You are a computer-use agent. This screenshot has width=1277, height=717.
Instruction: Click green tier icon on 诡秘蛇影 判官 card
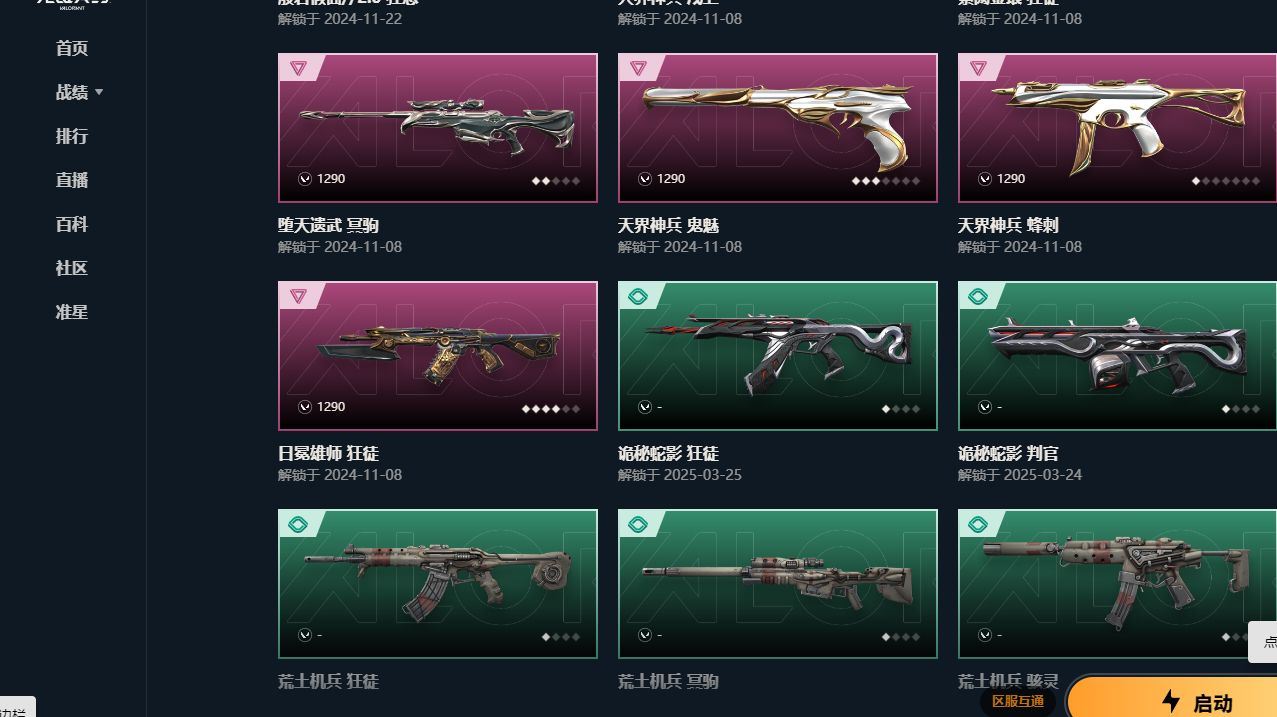click(x=978, y=296)
